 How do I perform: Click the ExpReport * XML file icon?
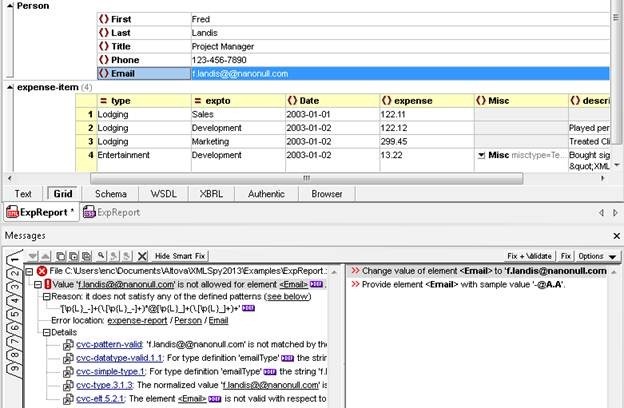coord(12,212)
